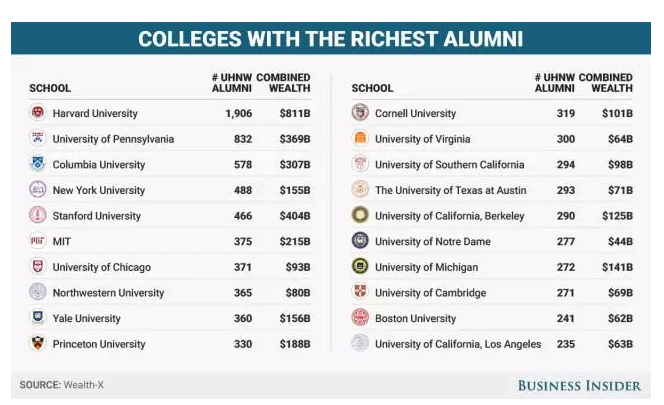Click the Boston University red seal
Viewport: 664px width, 405px height.
pyautogui.click(x=360, y=318)
